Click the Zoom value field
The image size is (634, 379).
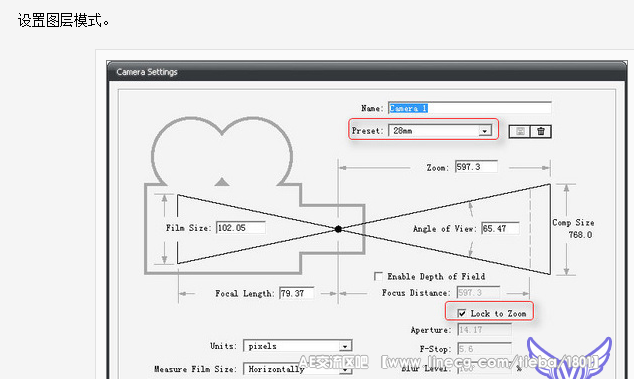point(476,167)
